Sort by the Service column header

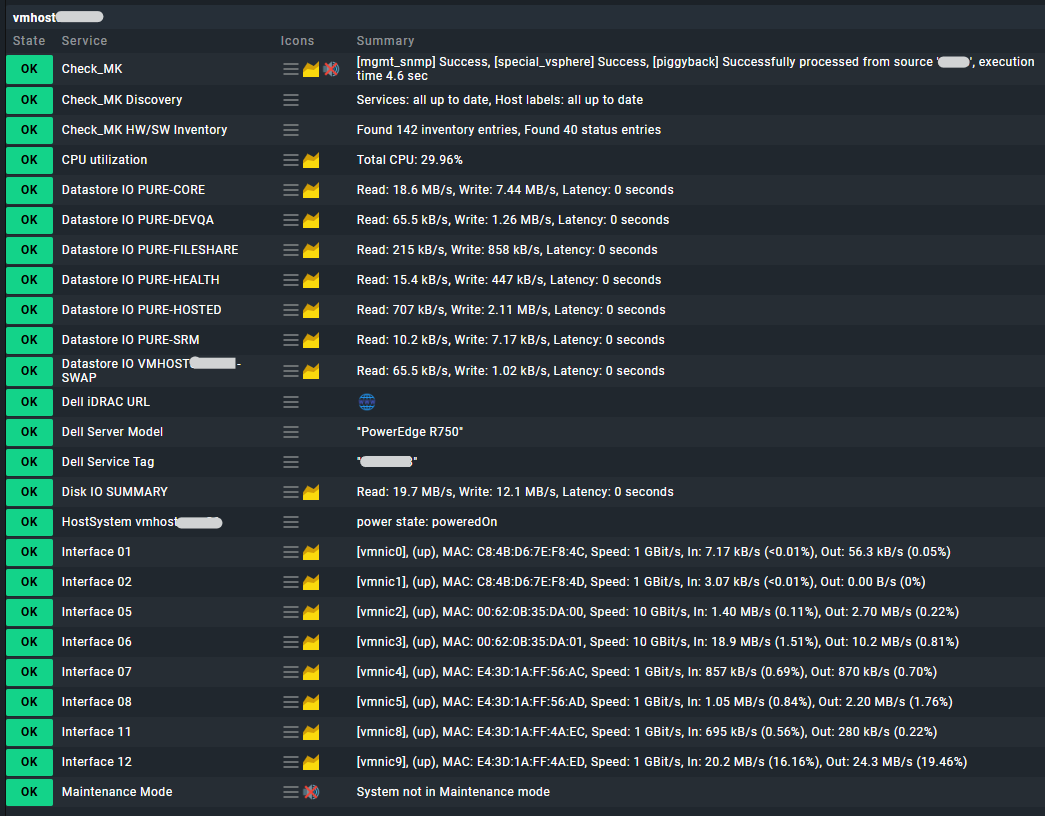point(84,41)
